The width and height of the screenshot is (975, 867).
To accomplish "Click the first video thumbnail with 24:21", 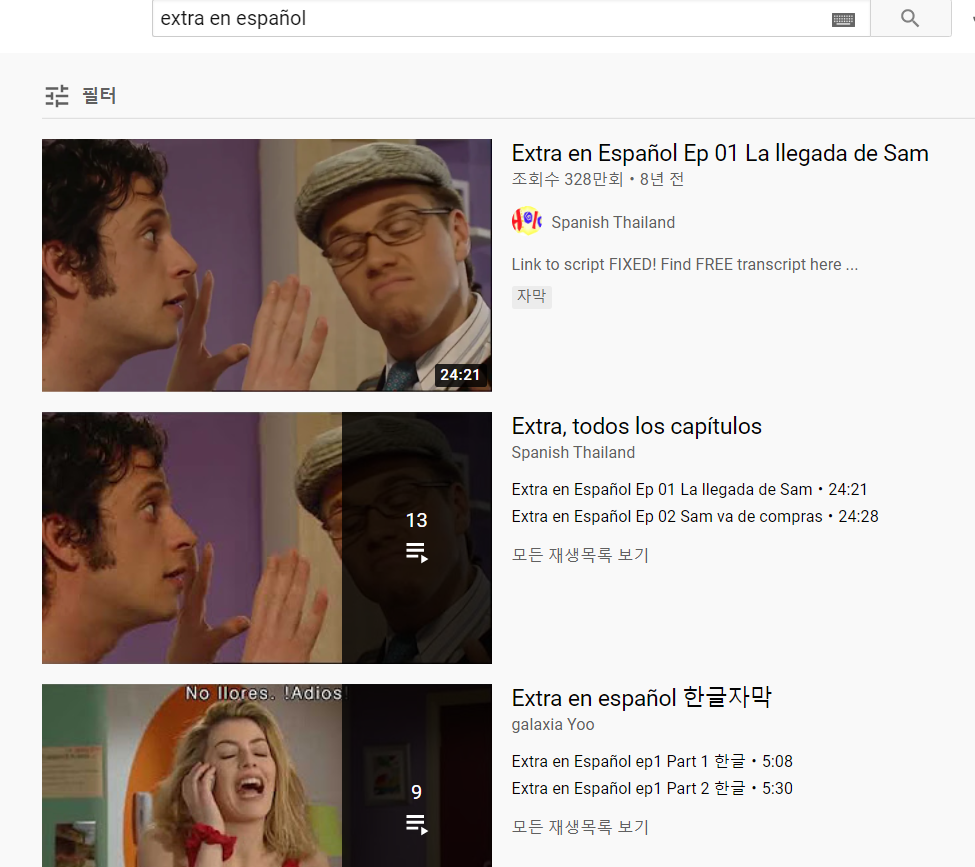I will pyautogui.click(x=267, y=265).
